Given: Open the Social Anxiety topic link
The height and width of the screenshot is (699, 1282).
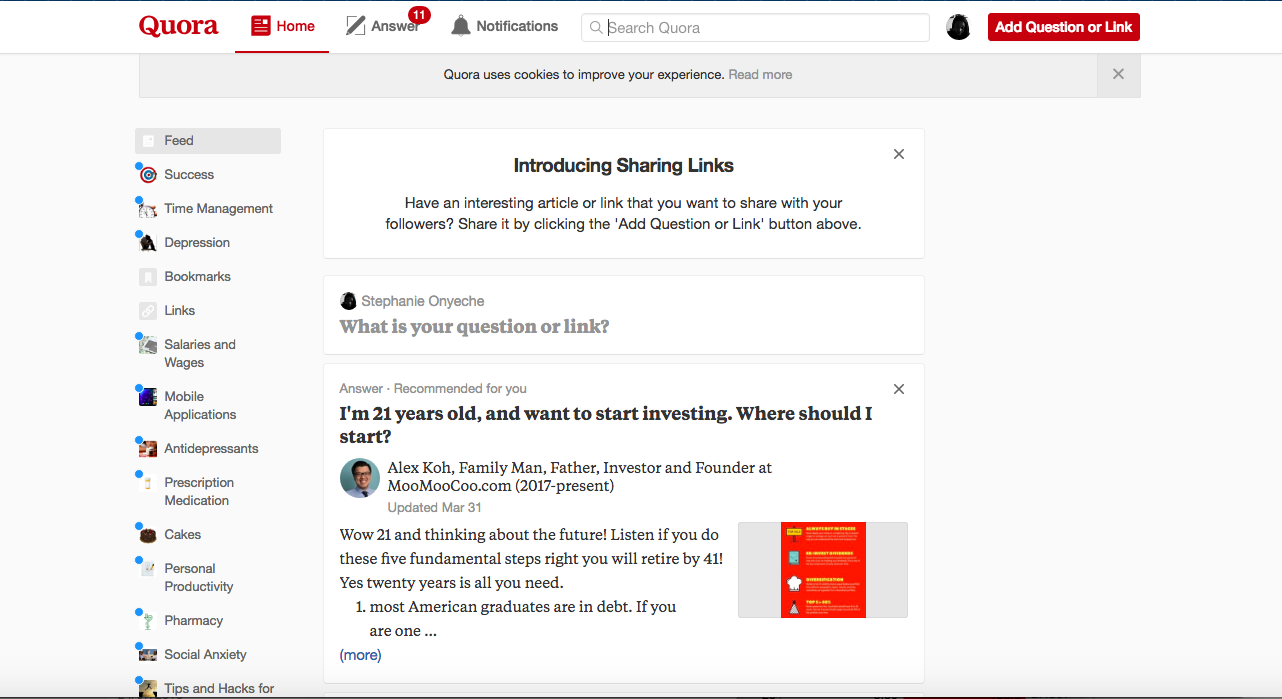Looking at the screenshot, I should [205, 655].
